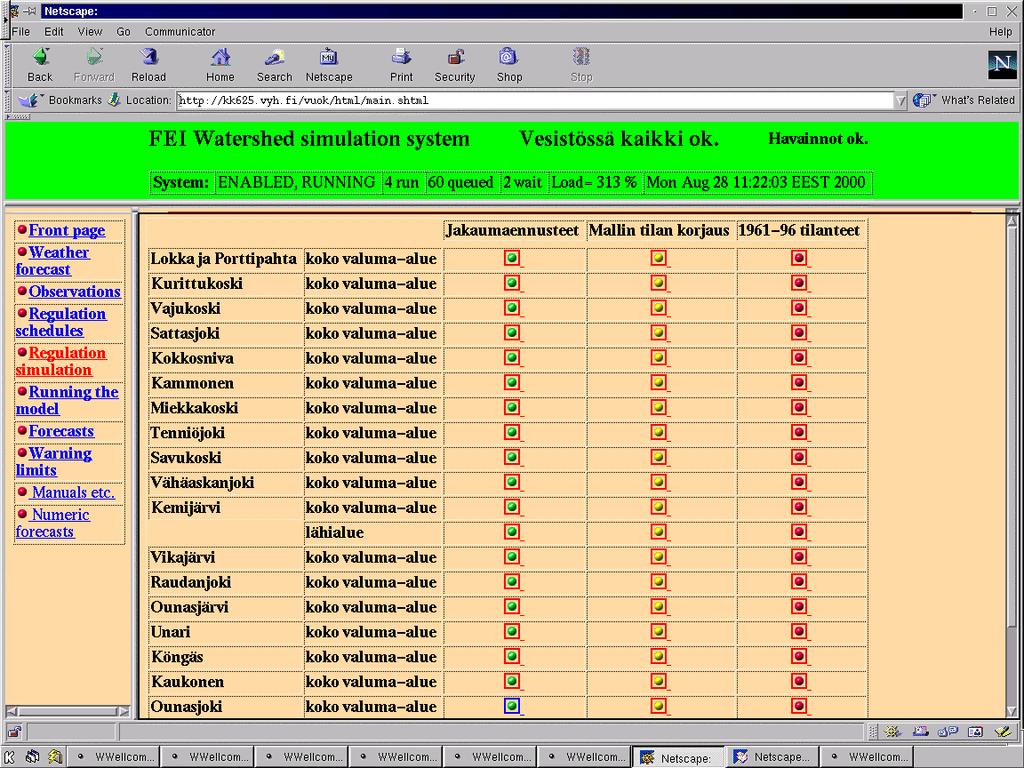
Task: Open the Forecasts sidebar link
Action: pos(61,431)
